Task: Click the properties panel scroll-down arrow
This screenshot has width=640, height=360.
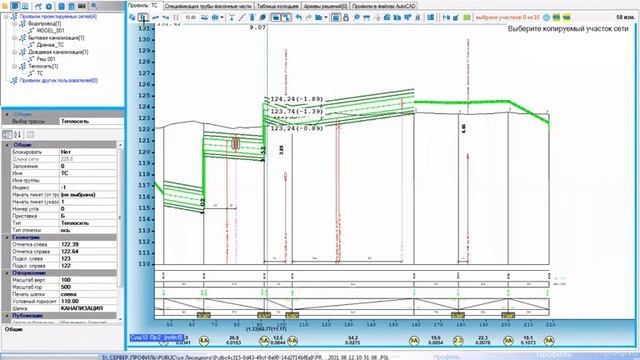Action: [120, 319]
